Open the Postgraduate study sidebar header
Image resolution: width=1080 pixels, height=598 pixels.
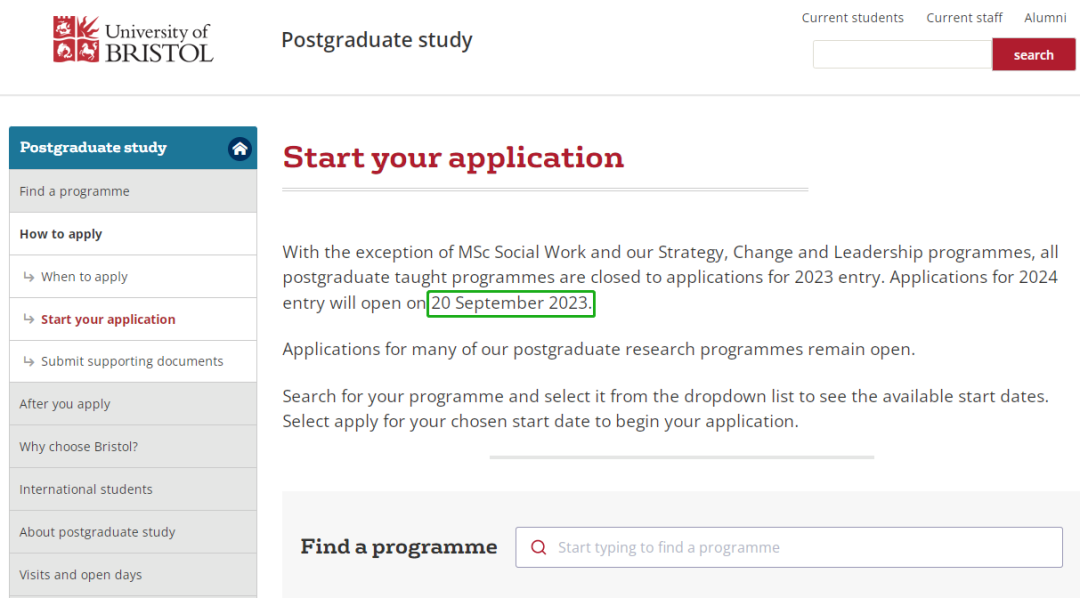(x=133, y=147)
